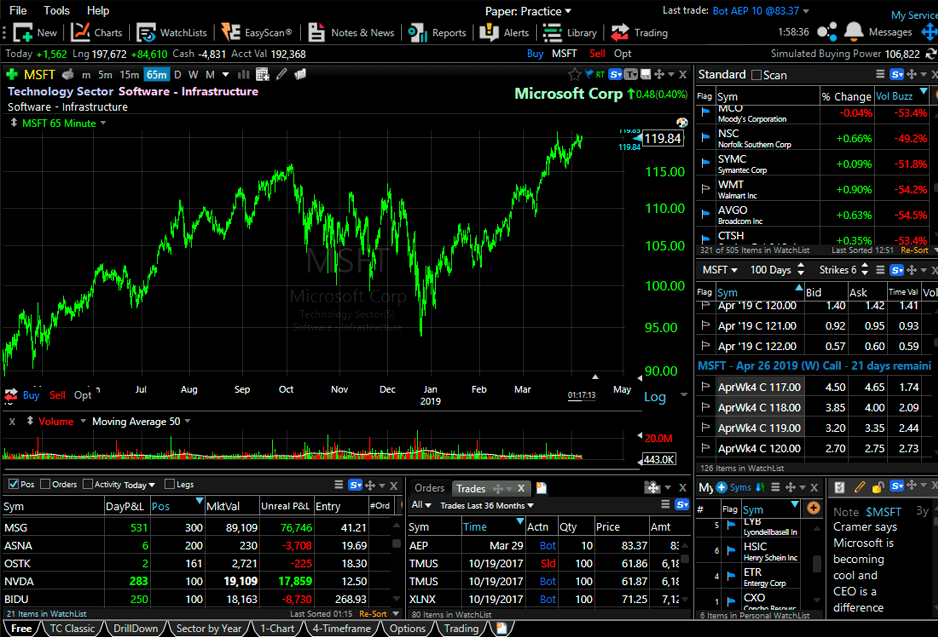Click the save disk icon on chart header
938x637 pixels.
pyautogui.click(x=645, y=74)
